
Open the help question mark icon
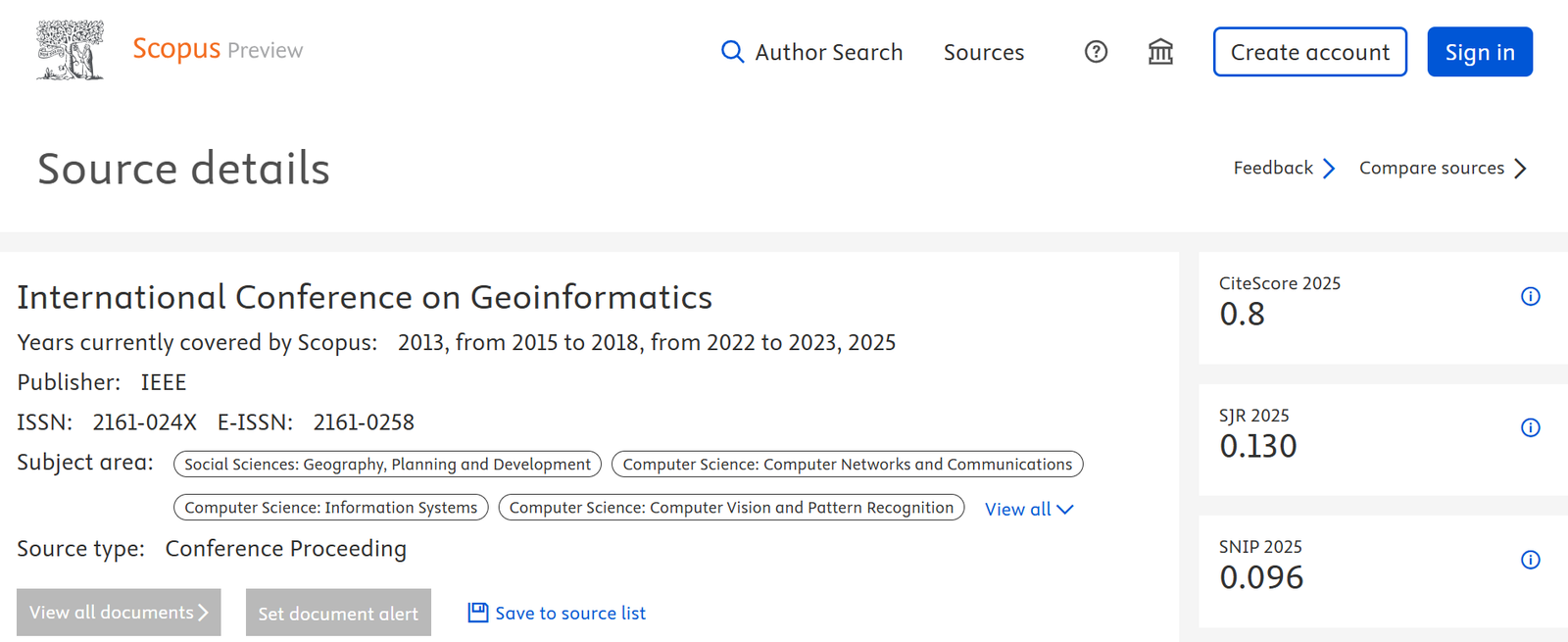1096,52
